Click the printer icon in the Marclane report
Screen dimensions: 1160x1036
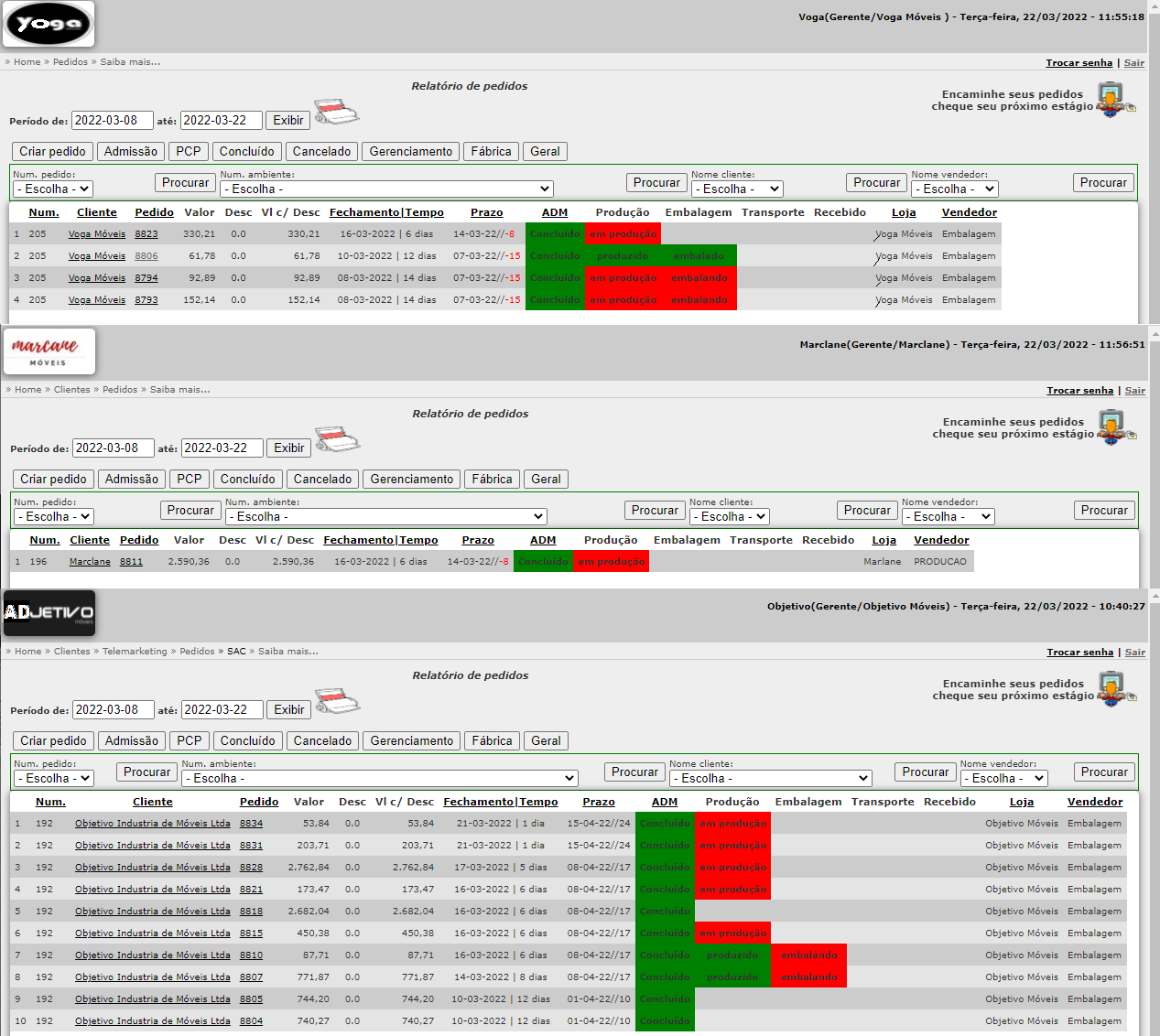pyautogui.click(x=338, y=440)
